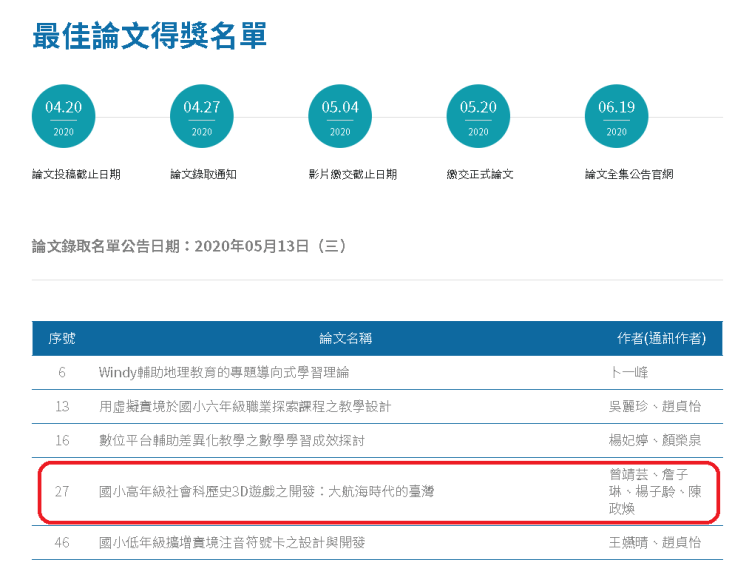Select the 04.27 2020 timeline circle
The height and width of the screenshot is (577, 749).
click(201, 117)
